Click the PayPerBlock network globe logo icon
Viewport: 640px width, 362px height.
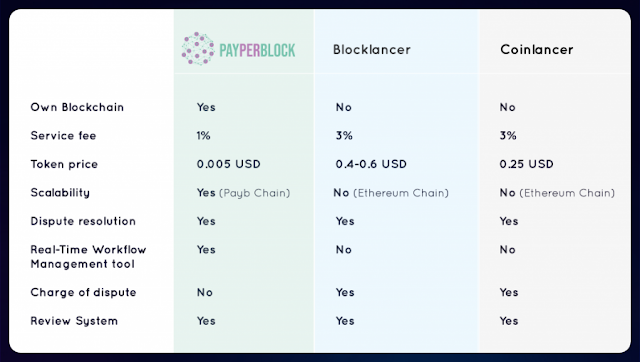pyautogui.click(x=198, y=49)
